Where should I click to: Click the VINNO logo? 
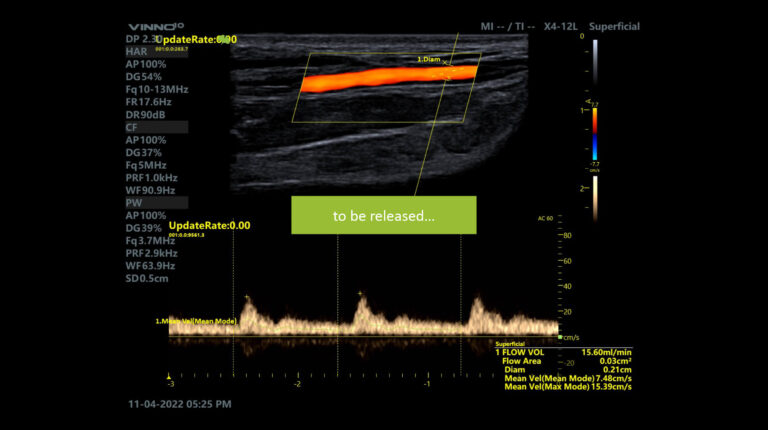coord(156,26)
